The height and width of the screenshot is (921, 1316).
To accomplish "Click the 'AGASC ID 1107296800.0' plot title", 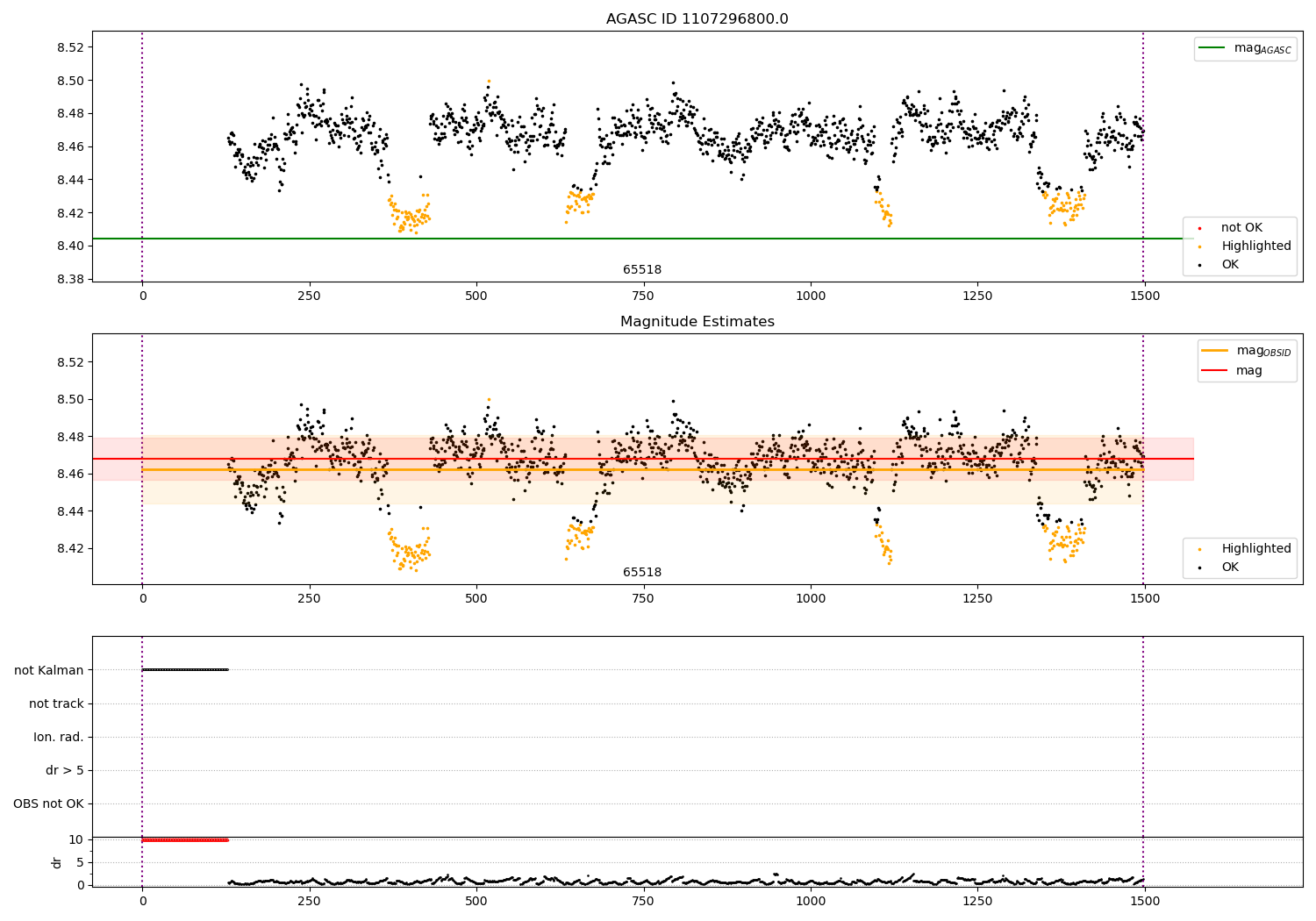I will [697, 19].
